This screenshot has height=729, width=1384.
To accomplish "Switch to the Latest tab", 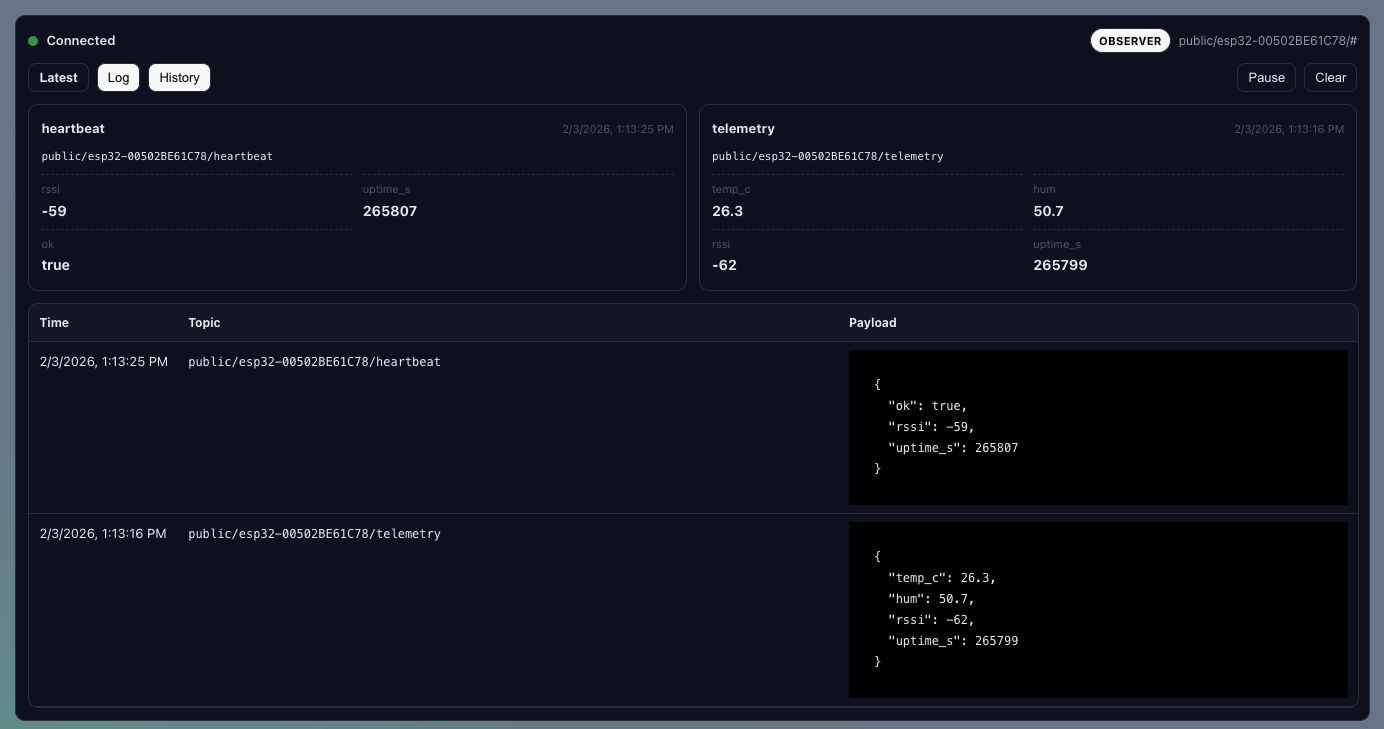I will coord(59,78).
